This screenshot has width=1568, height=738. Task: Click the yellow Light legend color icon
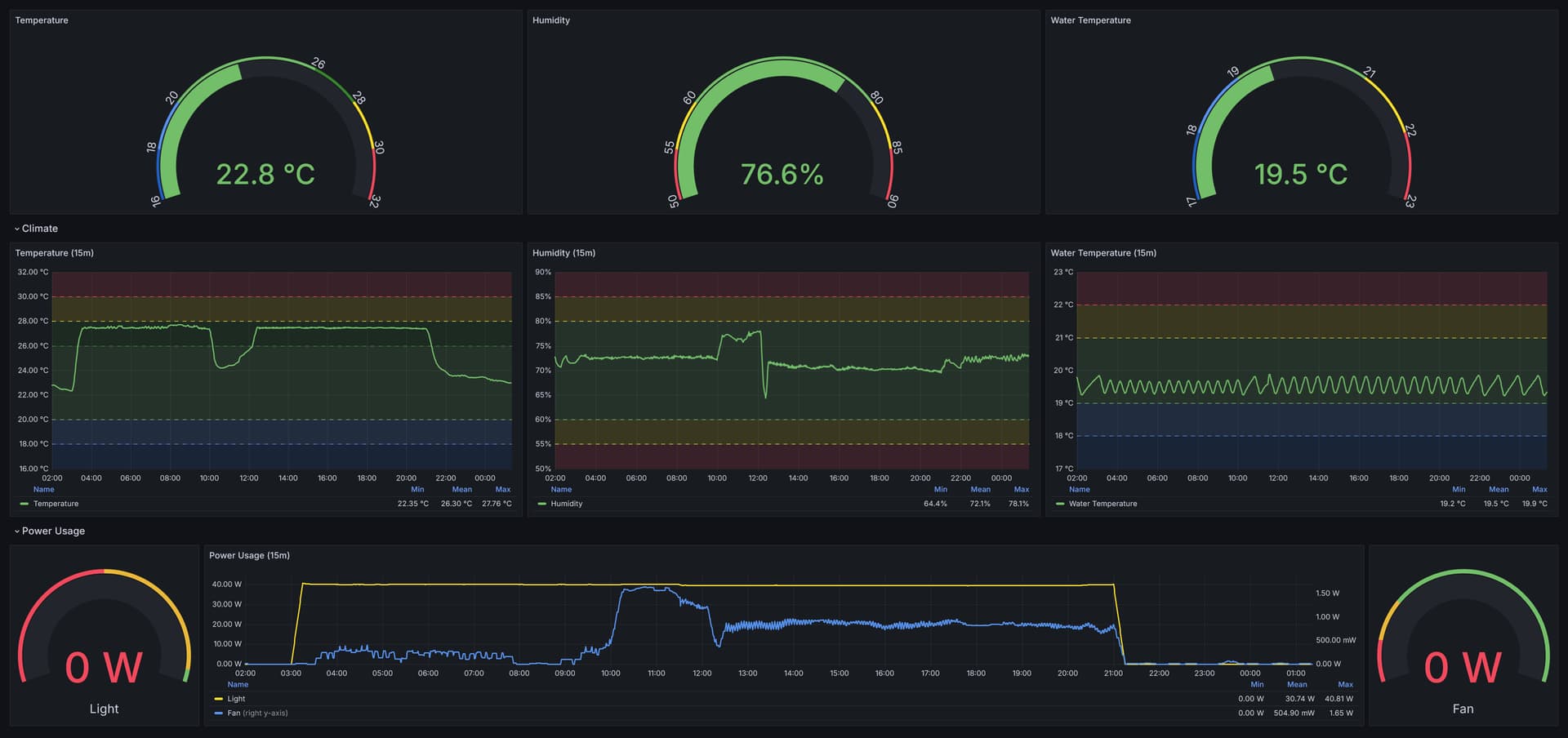point(218,699)
